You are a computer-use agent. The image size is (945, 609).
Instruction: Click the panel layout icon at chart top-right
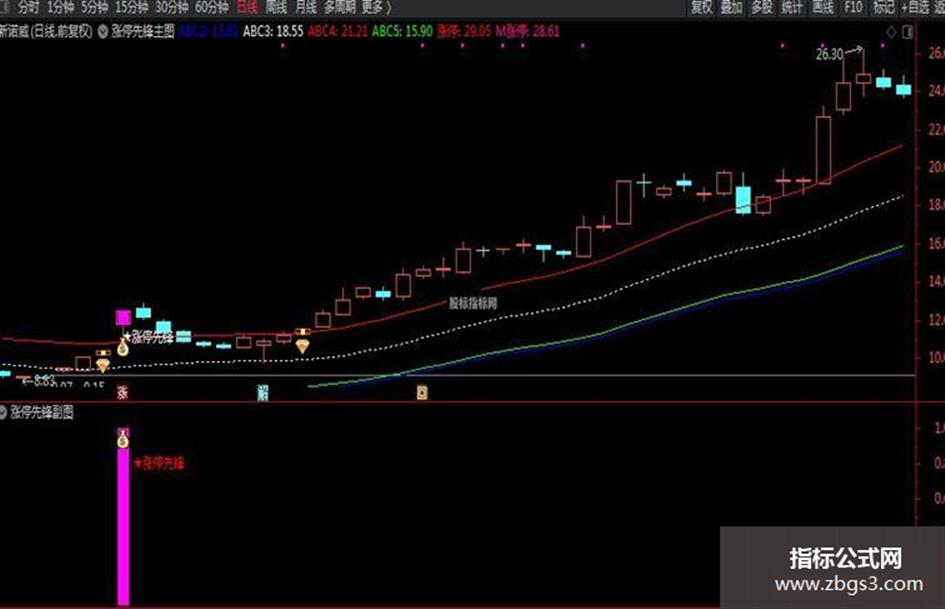tap(908, 32)
